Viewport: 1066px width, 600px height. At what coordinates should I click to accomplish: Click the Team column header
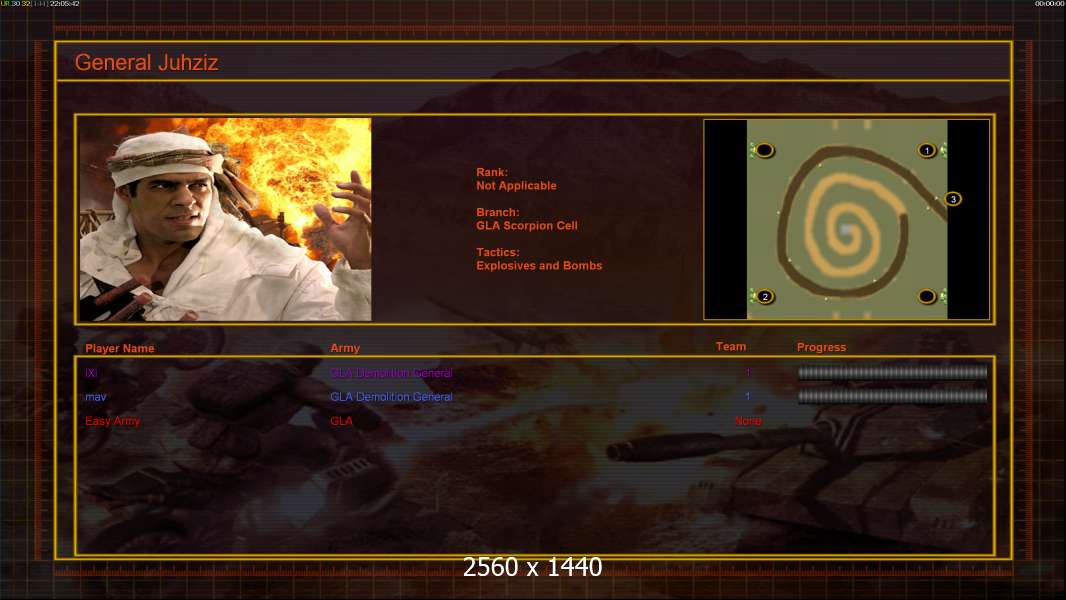coord(731,347)
